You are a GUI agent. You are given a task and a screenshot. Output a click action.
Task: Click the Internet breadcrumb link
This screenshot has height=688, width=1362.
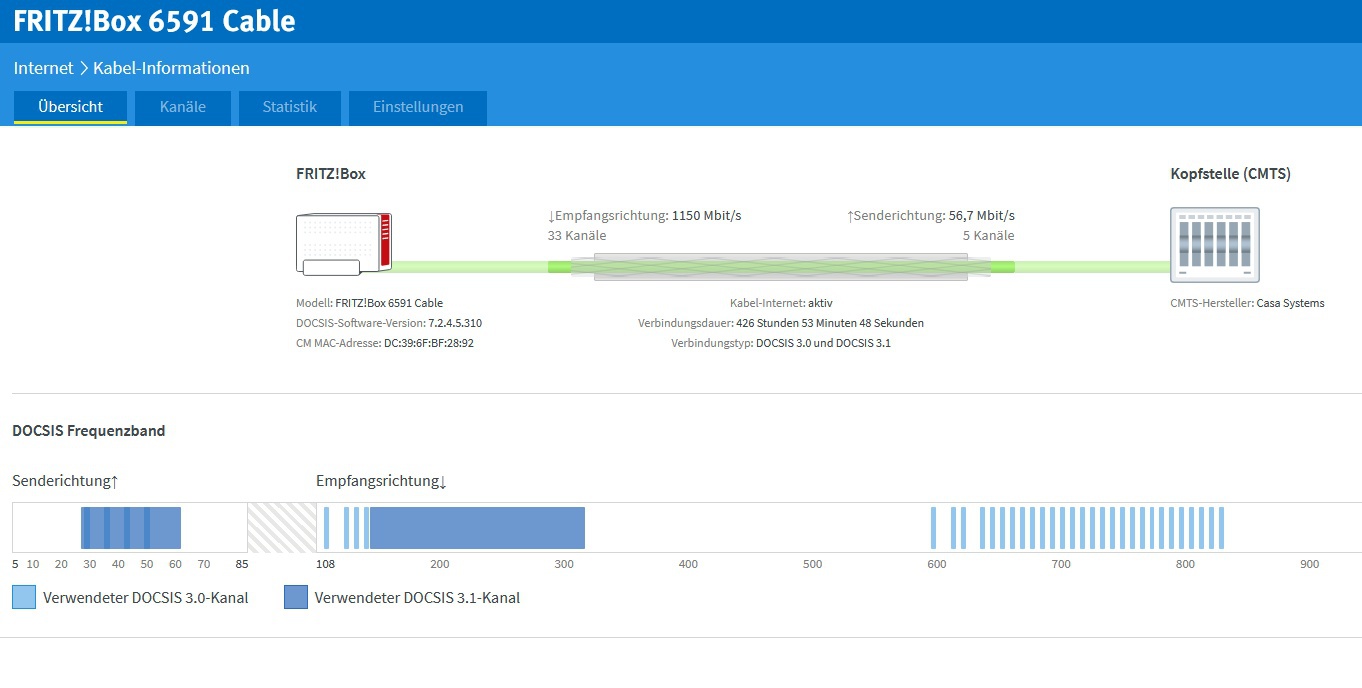(43, 68)
